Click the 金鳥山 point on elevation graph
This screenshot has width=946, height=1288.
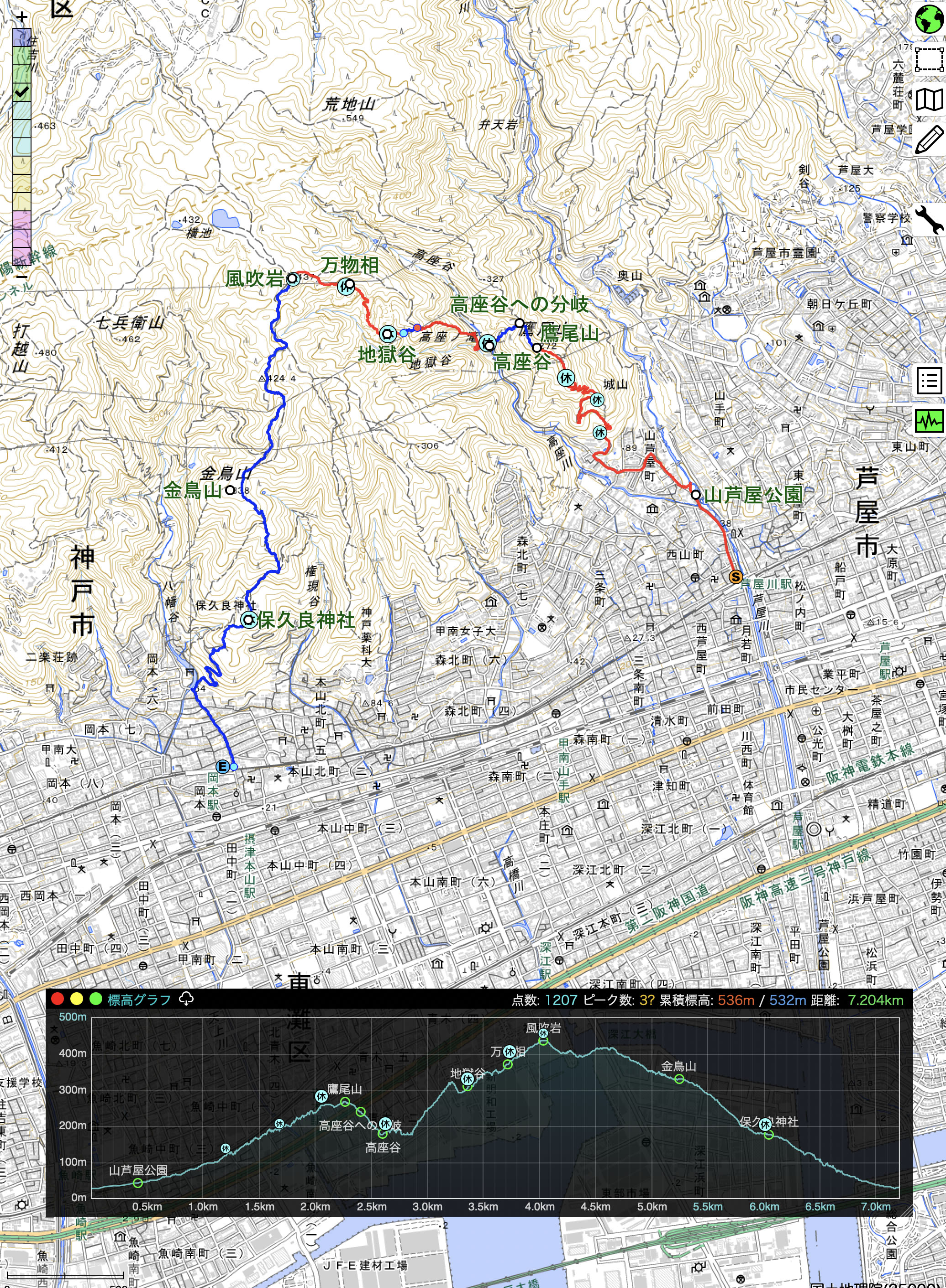[x=679, y=1079]
